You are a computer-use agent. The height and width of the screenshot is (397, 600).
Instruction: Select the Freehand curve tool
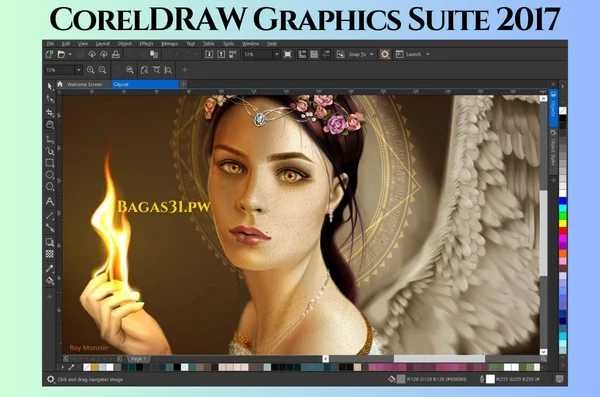point(49,139)
